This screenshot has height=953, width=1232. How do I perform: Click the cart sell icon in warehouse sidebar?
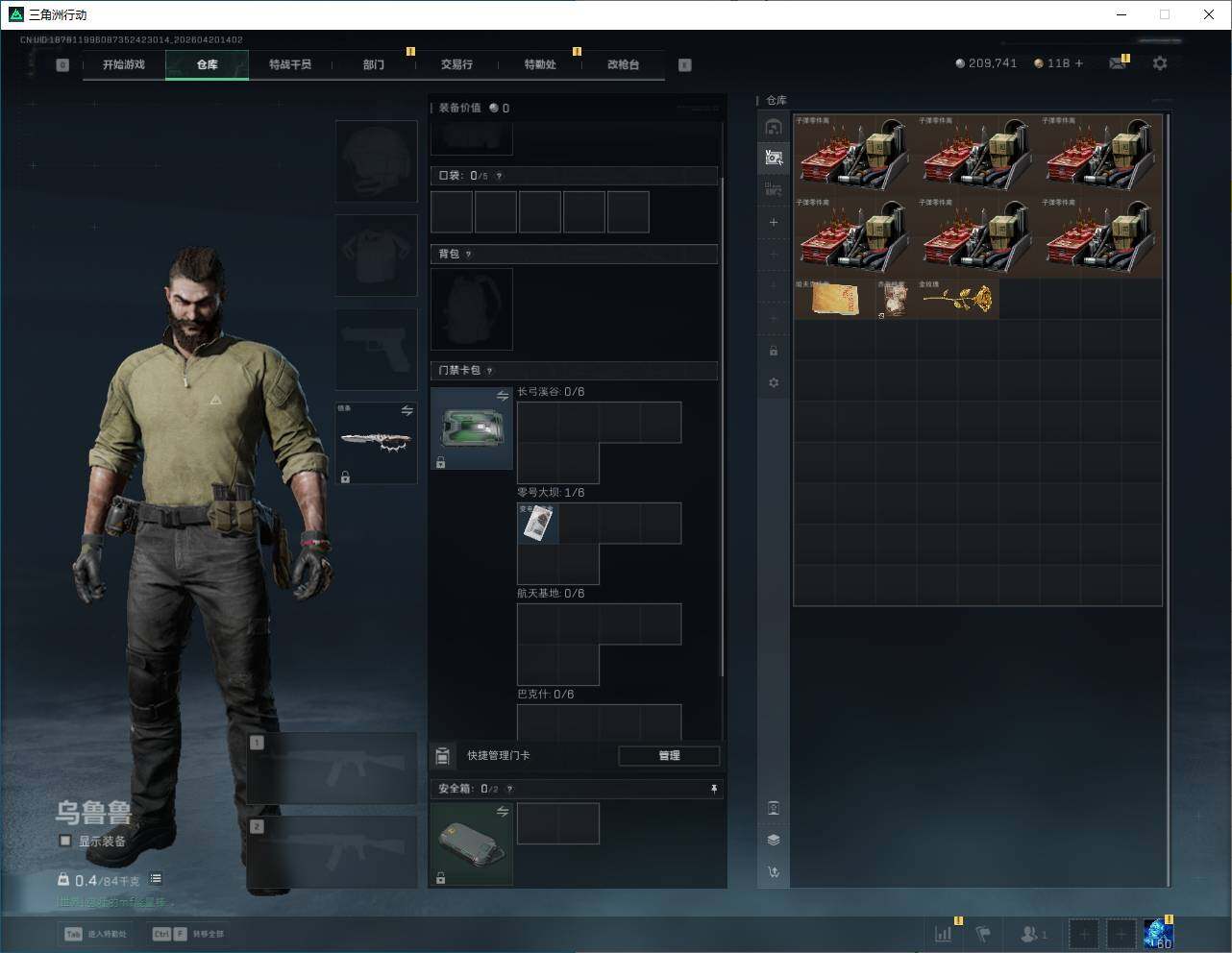point(774,872)
